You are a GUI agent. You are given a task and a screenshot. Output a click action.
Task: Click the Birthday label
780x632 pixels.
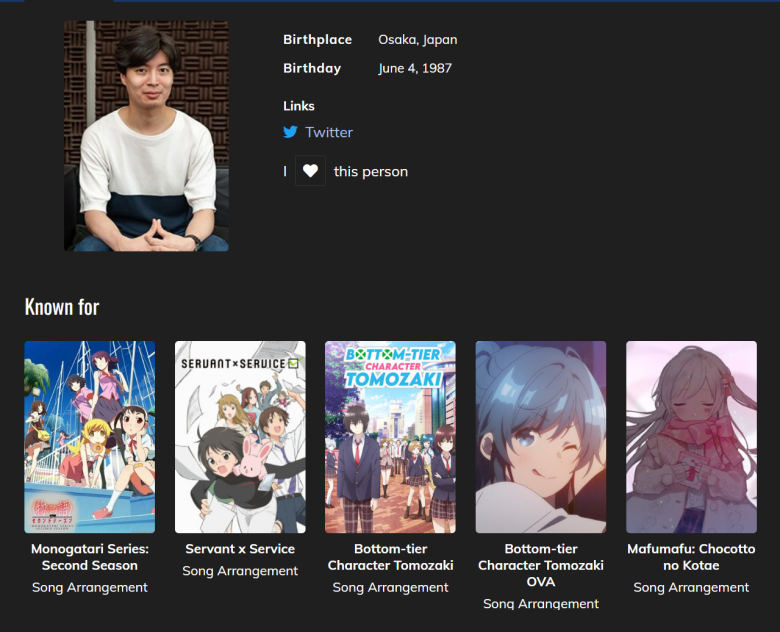click(312, 68)
